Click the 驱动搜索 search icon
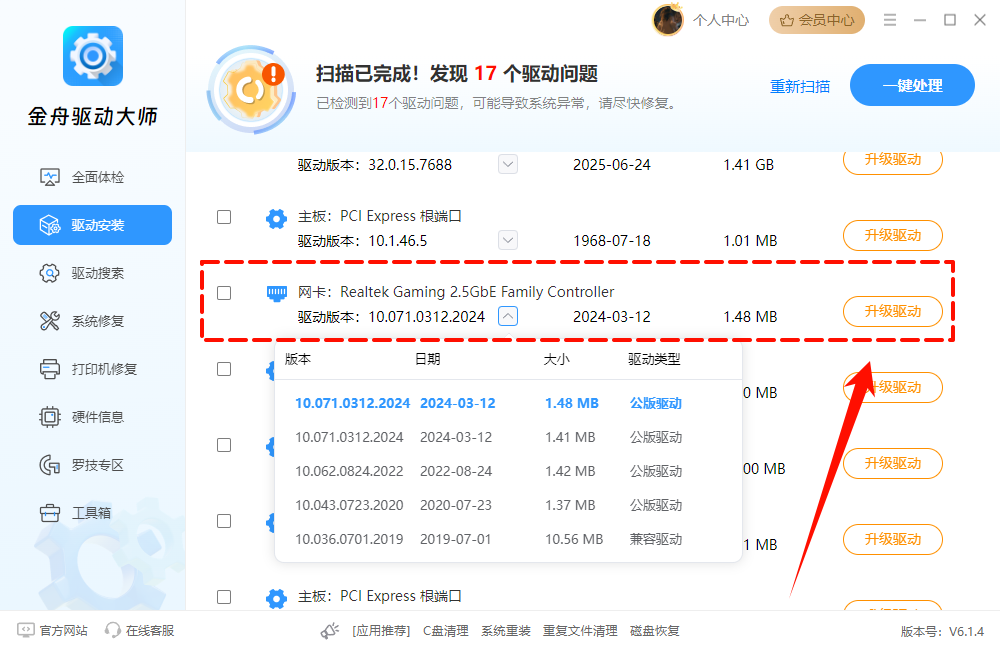 click(x=49, y=273)
